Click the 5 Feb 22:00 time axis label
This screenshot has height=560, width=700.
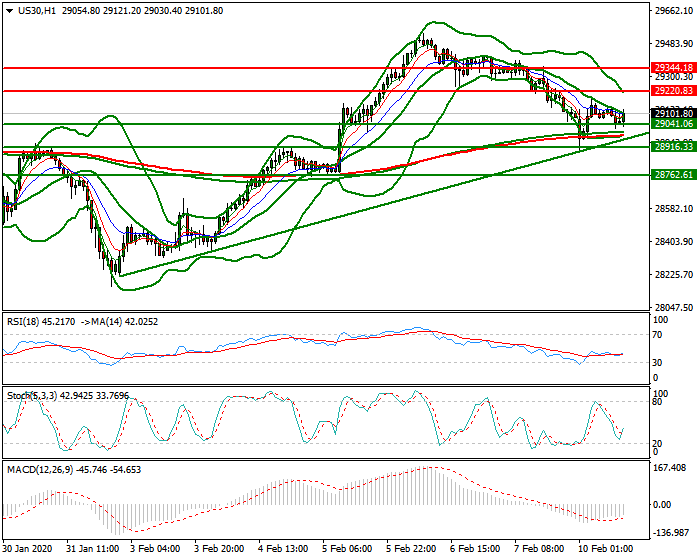411,548
